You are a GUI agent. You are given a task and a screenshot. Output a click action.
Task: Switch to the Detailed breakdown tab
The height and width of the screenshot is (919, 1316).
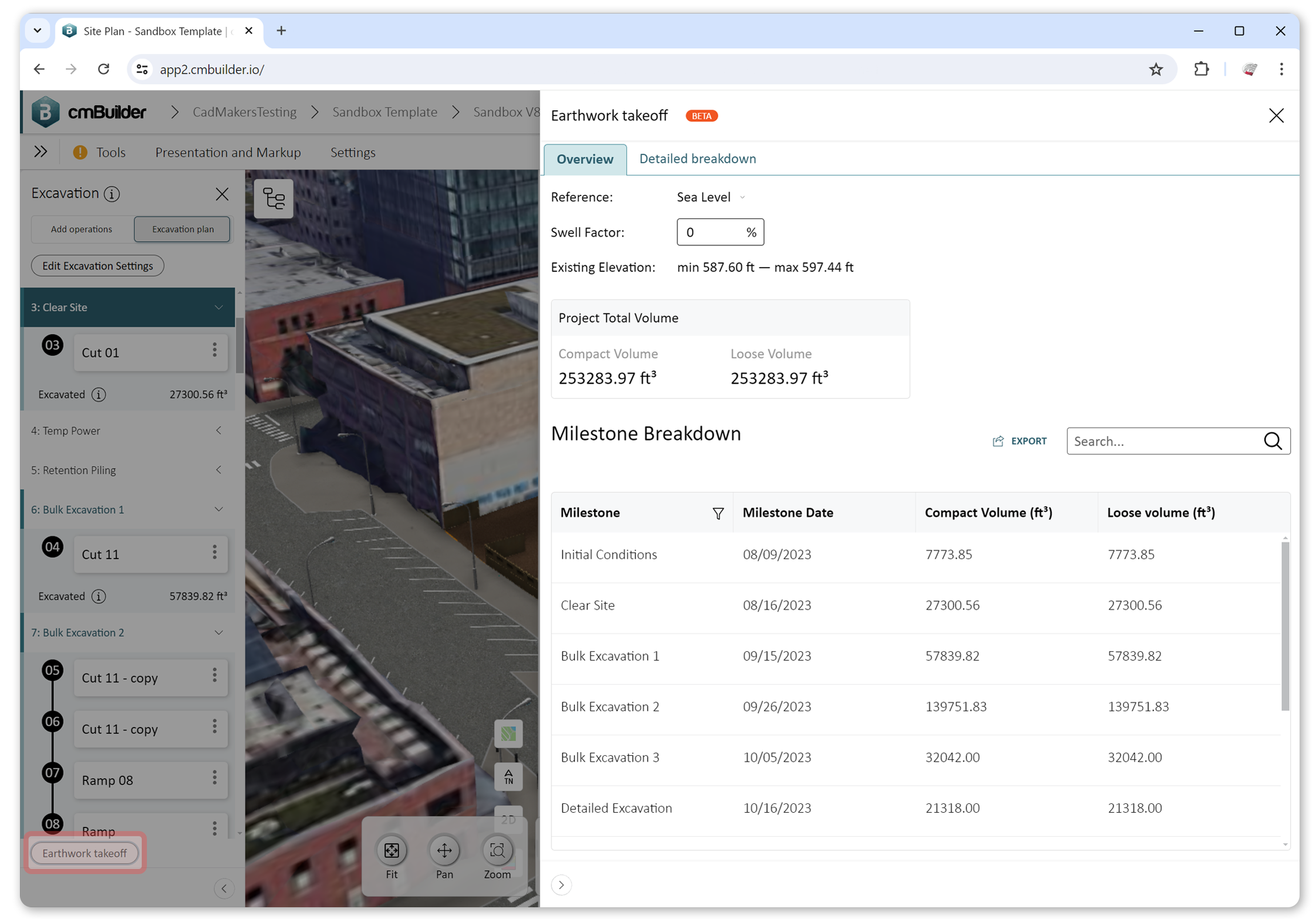pos(697,158)
